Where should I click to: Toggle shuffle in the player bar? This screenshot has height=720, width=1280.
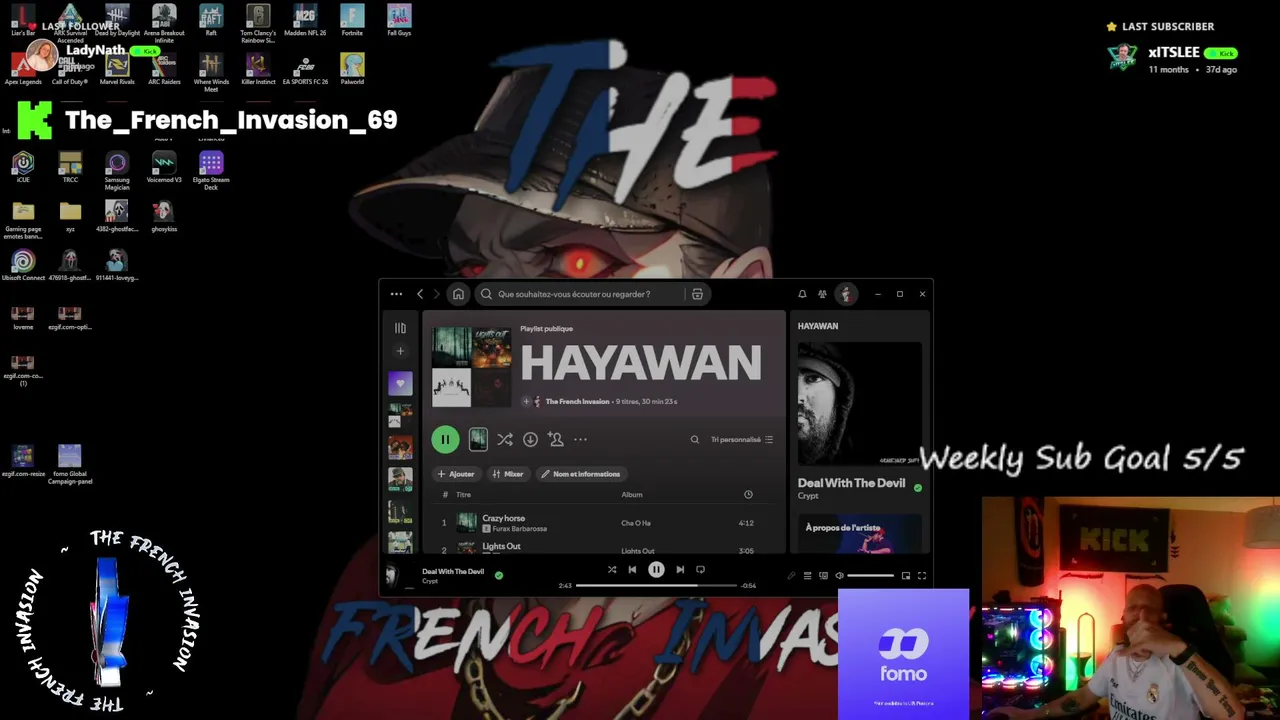(x=612, y=570)
